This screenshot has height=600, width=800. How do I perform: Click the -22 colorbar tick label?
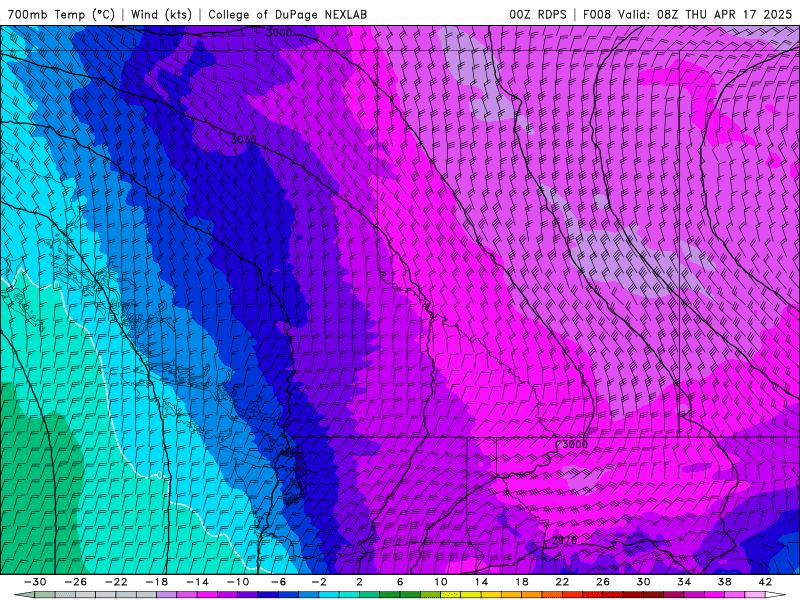116,582
